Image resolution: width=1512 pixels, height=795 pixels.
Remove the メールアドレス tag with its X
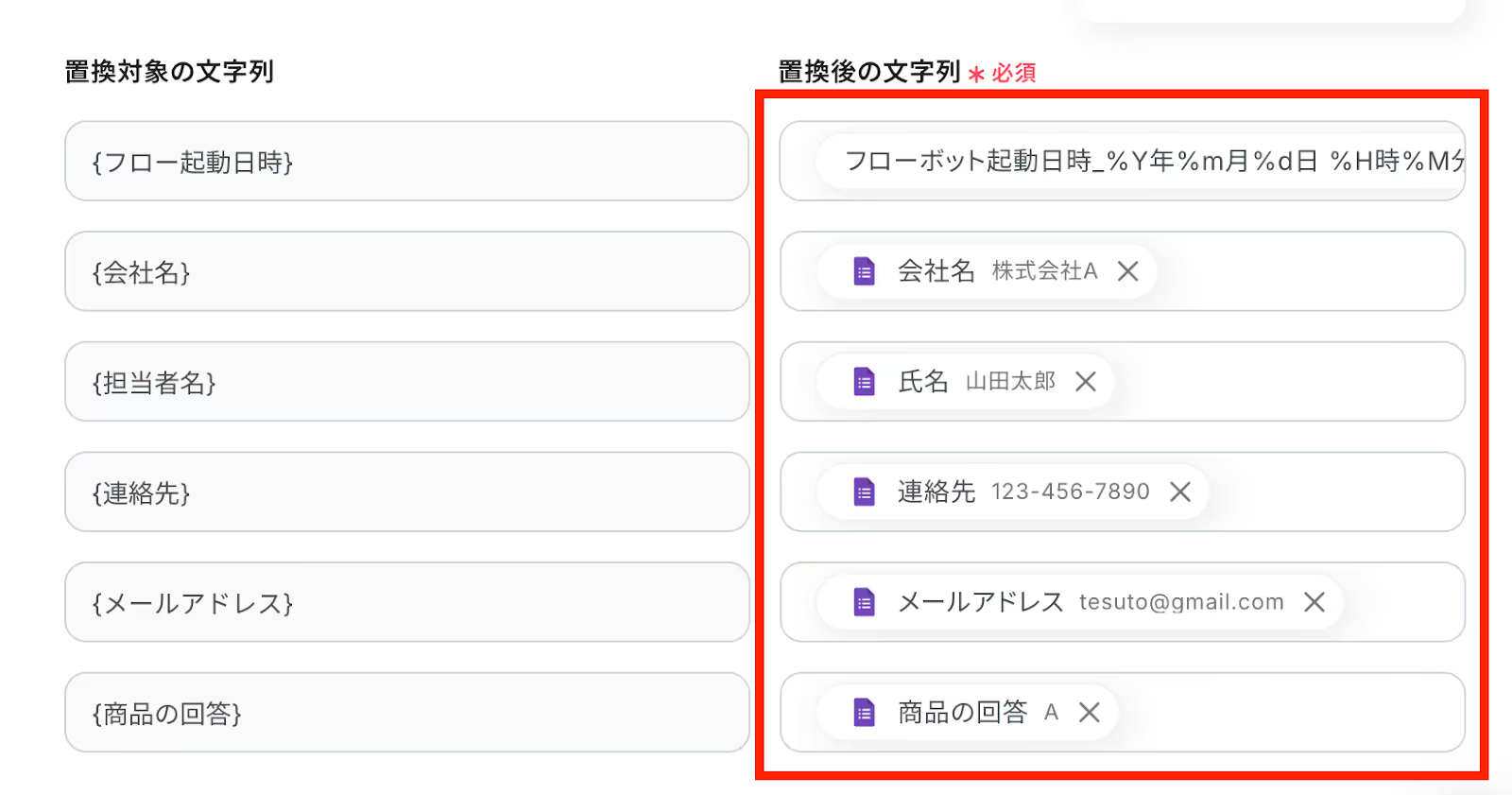(1314, 602)
